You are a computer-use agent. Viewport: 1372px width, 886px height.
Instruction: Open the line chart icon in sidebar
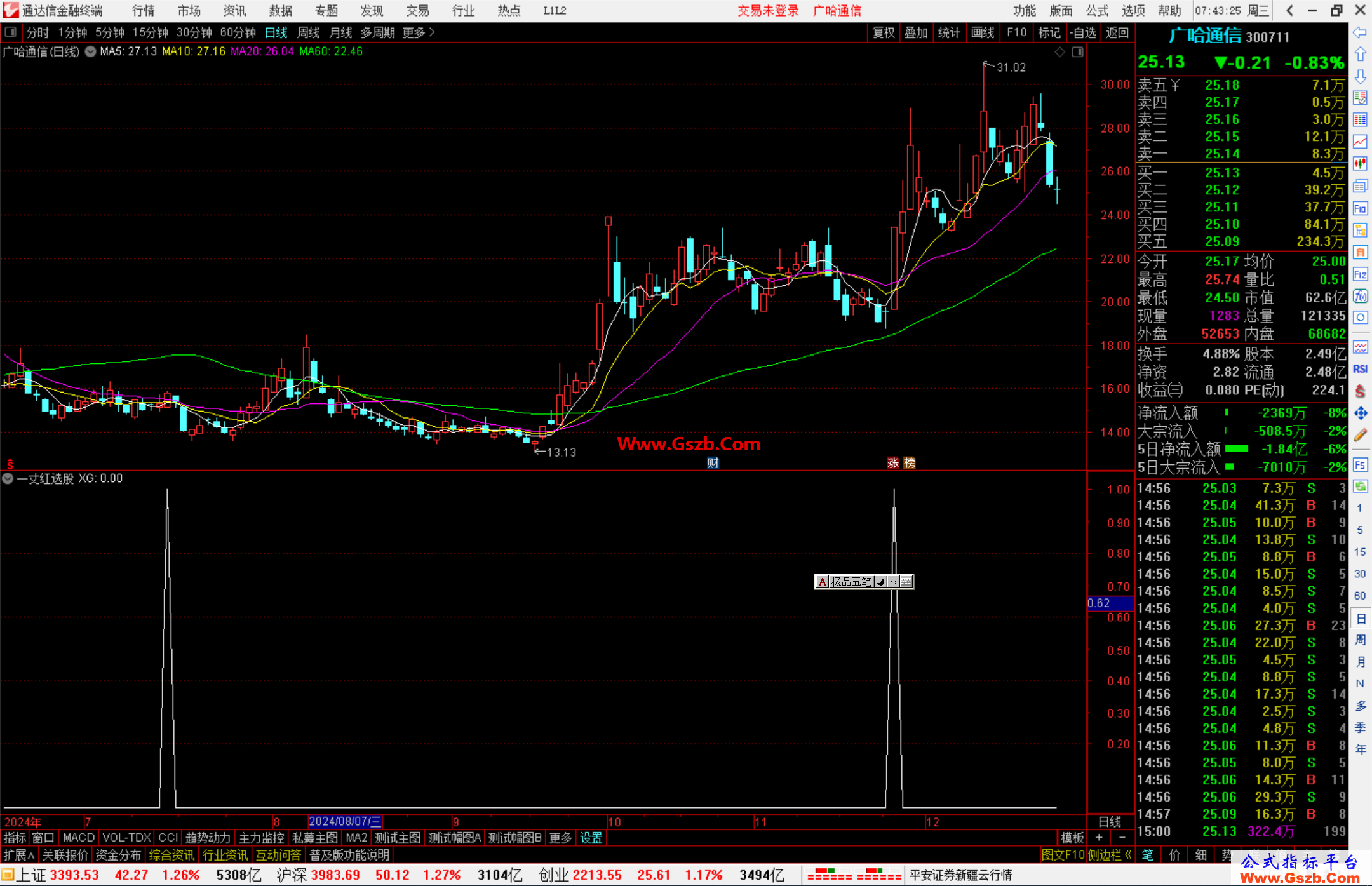1360,142
